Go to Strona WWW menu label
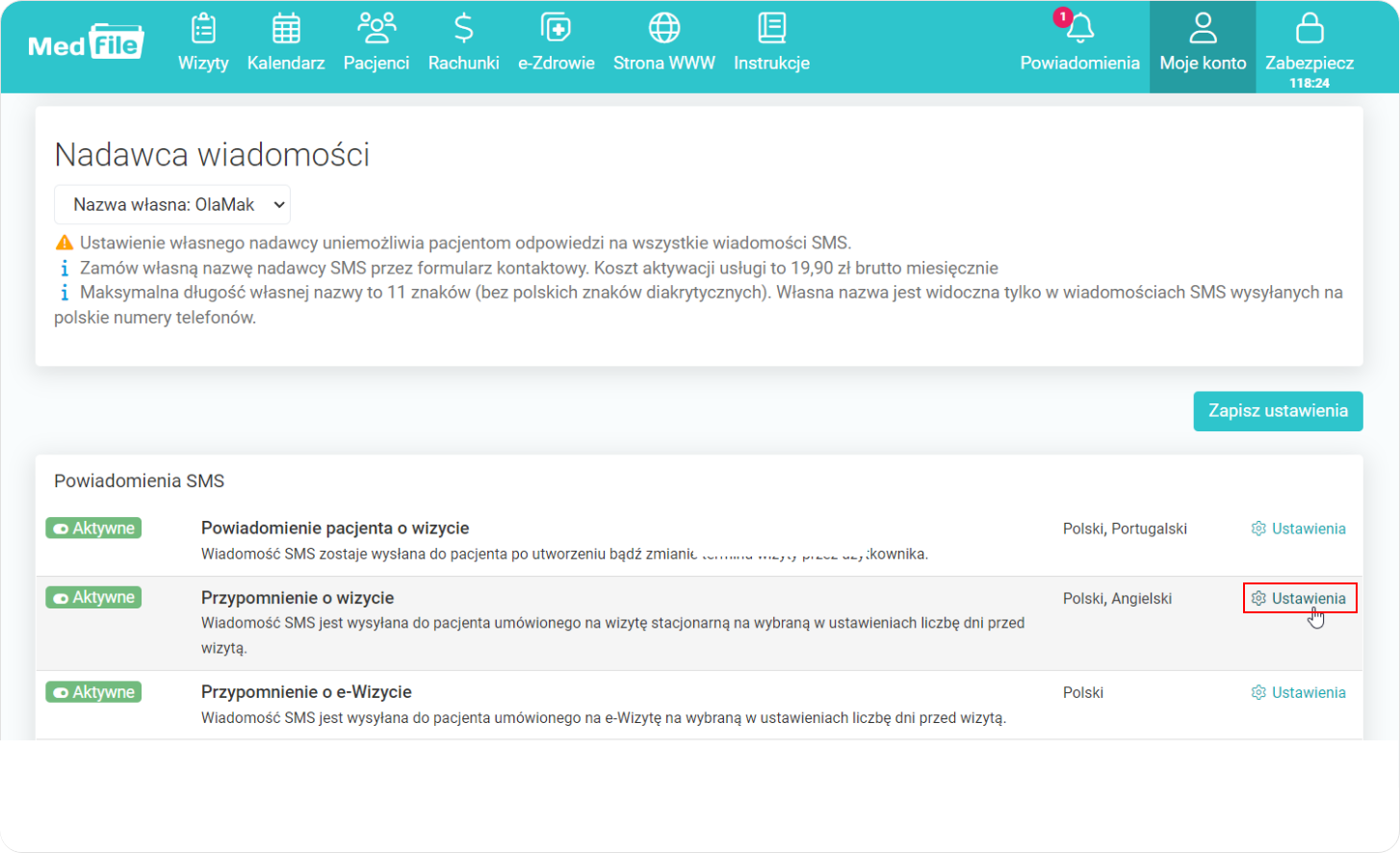The image size is (1400, 853). pos(664,63)
